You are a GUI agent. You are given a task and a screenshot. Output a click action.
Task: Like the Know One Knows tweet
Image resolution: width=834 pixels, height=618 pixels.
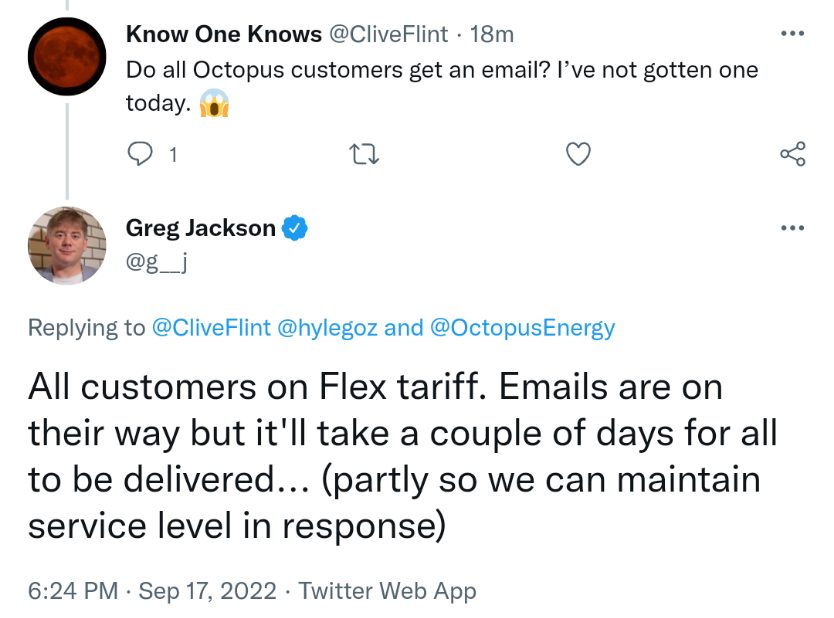point(578,154)
